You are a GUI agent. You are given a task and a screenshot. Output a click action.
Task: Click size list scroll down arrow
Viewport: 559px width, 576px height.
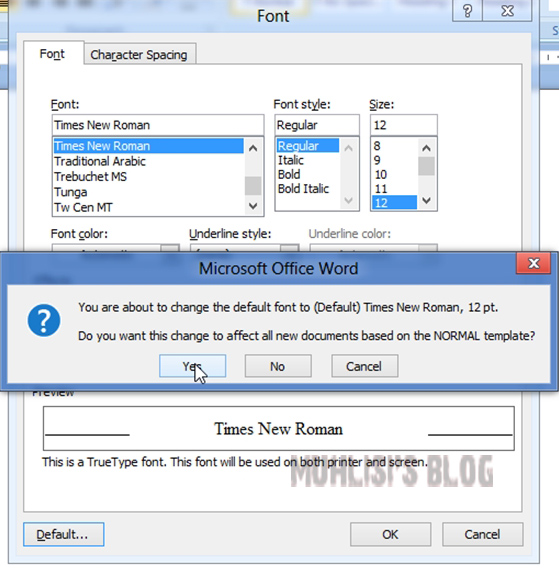tap(426, 201)
